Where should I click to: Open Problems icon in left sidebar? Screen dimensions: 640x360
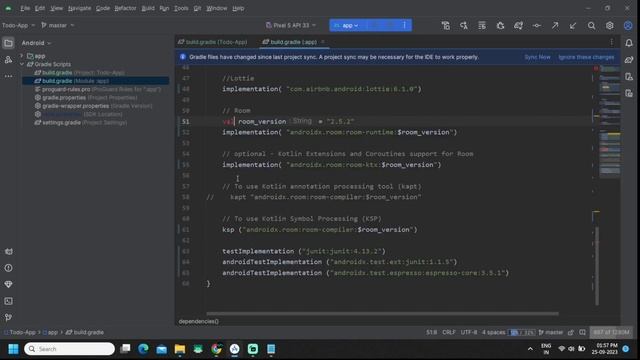click(8, 268)
